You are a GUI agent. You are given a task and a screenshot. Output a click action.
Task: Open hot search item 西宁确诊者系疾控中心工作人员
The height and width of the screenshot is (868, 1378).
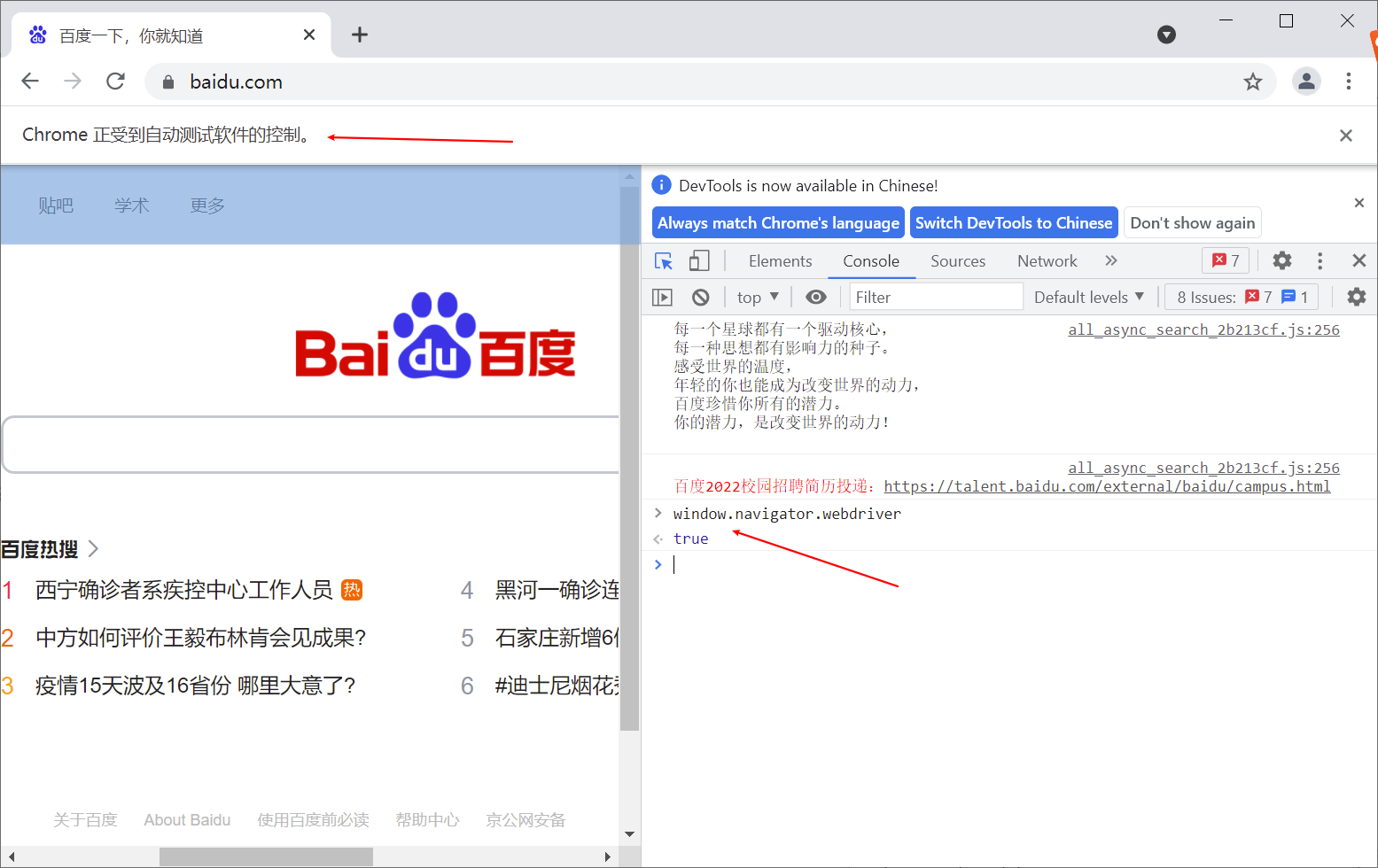click(x=184, y=590)
